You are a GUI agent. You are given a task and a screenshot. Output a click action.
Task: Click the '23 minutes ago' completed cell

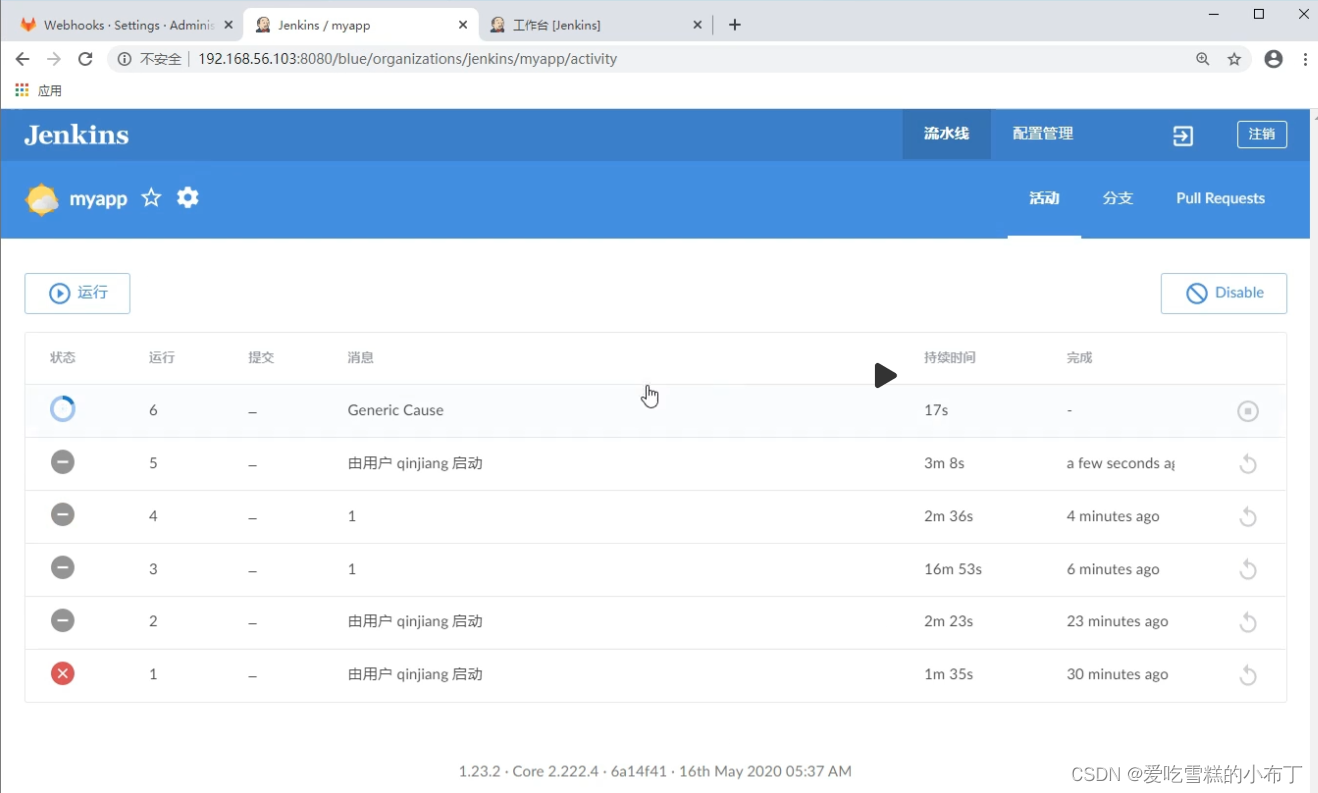coord(1117,621)
